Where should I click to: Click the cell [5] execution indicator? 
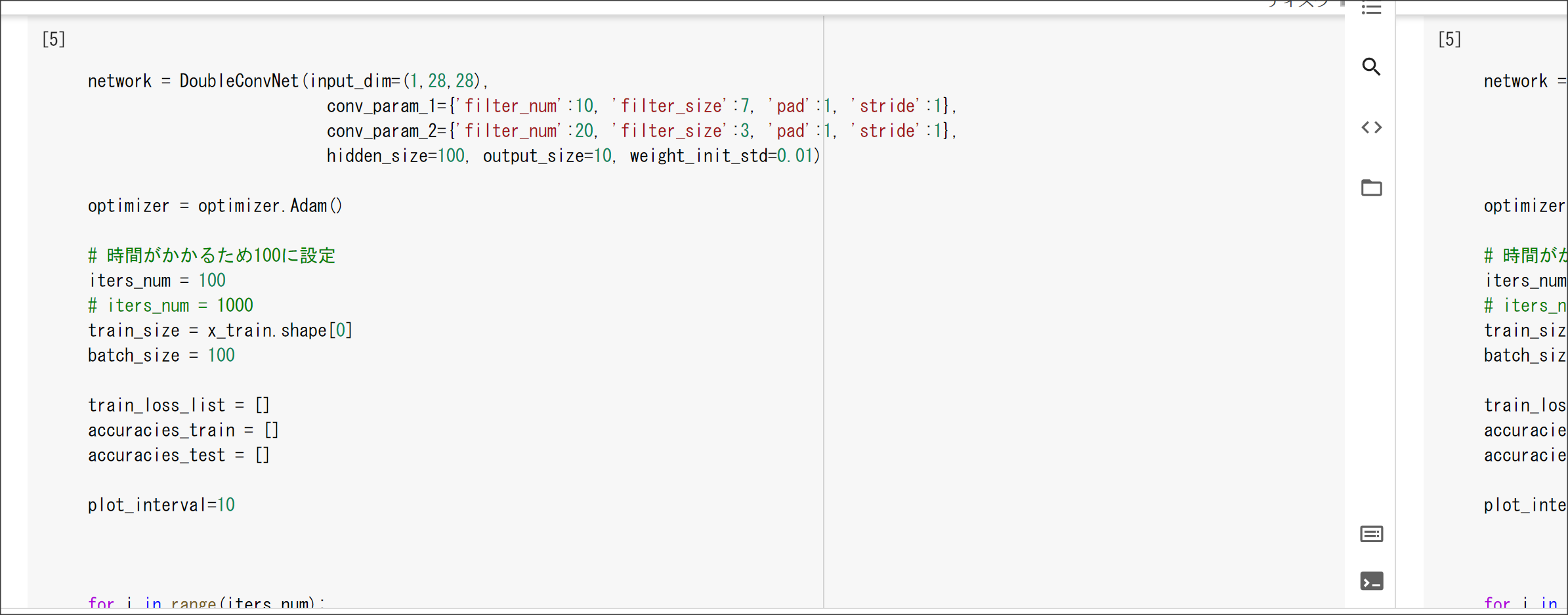[54, 39]
